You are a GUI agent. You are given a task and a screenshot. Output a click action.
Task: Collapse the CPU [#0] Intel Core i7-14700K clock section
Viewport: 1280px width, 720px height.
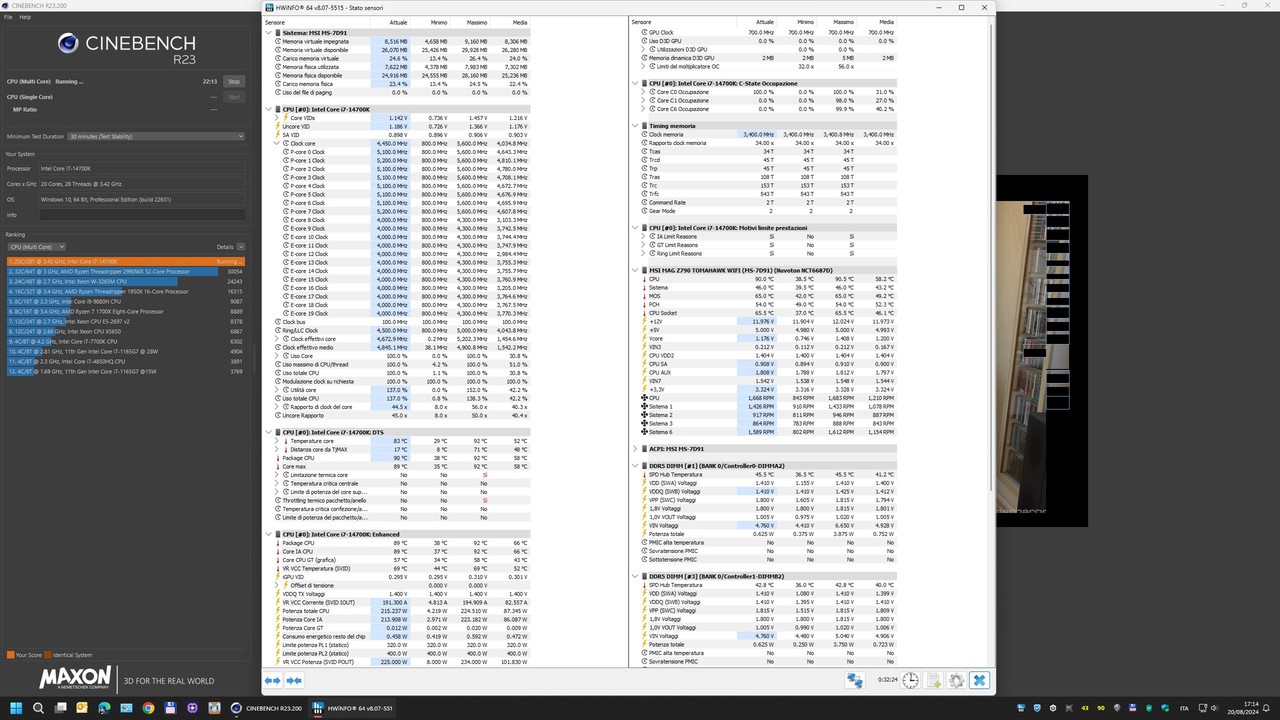(269, 109)
